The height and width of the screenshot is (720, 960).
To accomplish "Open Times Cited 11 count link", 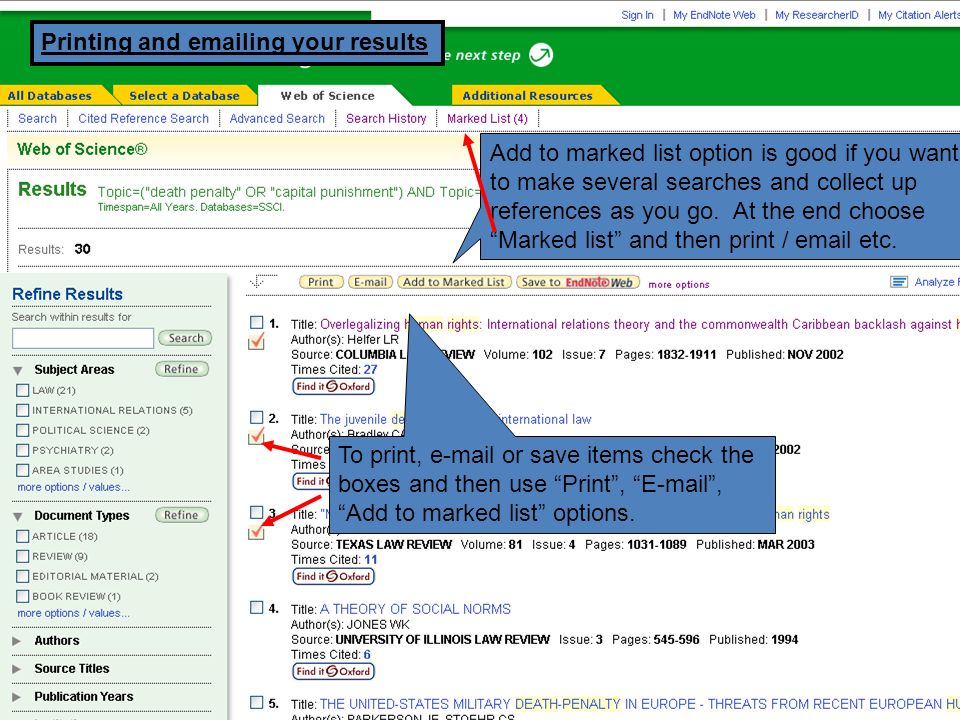I will 370,559.
